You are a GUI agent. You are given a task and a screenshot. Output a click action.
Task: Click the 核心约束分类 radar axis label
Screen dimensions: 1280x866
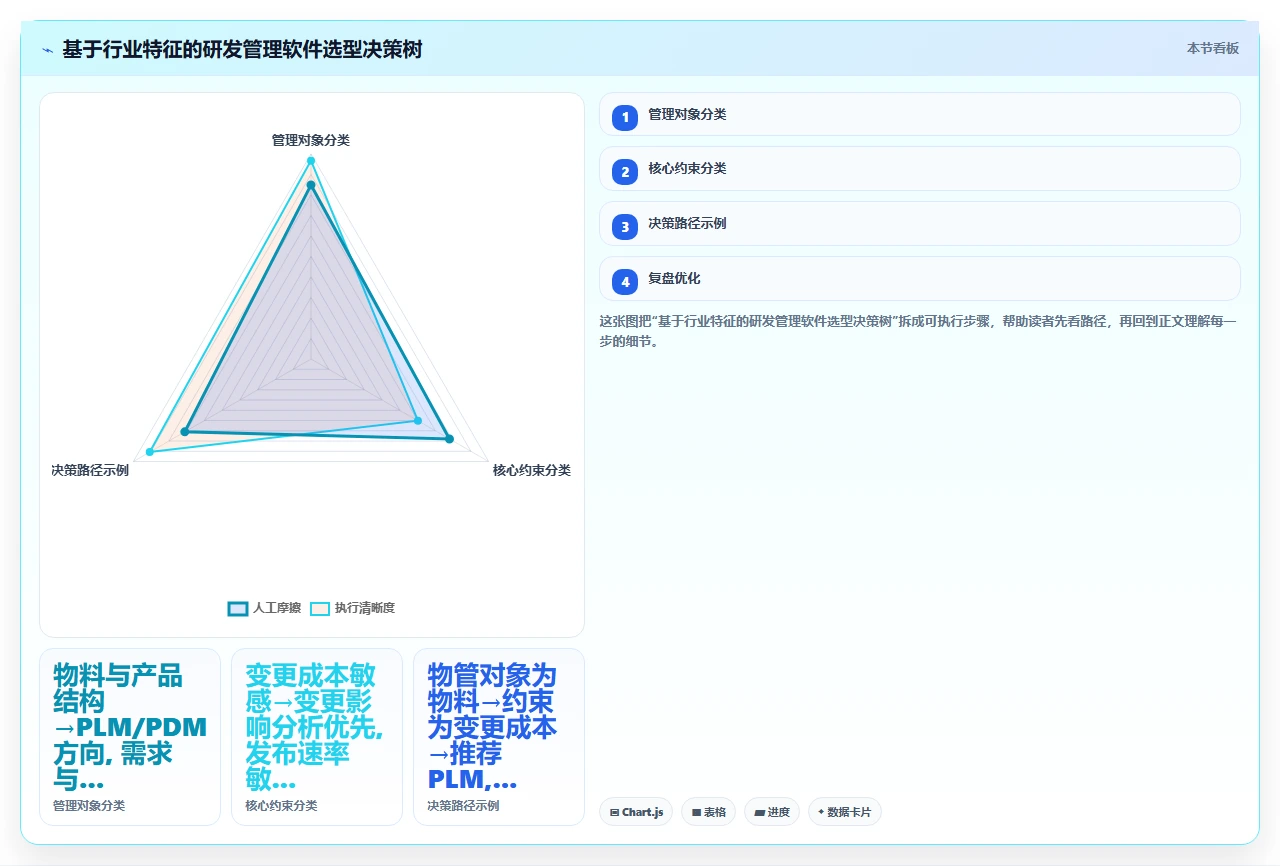tap(532, 470)
